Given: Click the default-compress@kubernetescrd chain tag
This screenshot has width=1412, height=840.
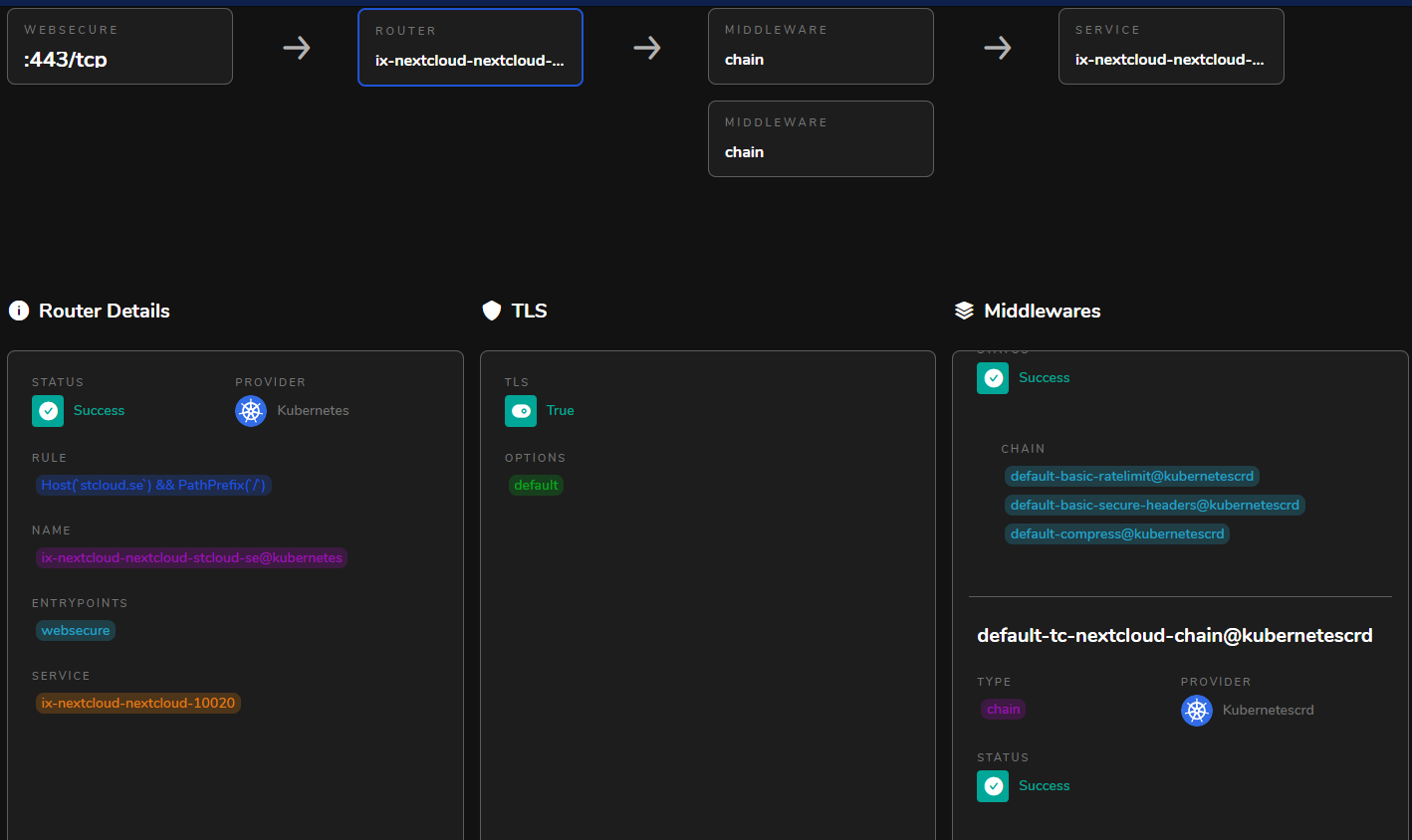Looking at the screenshot, I should click(1117, 534).
